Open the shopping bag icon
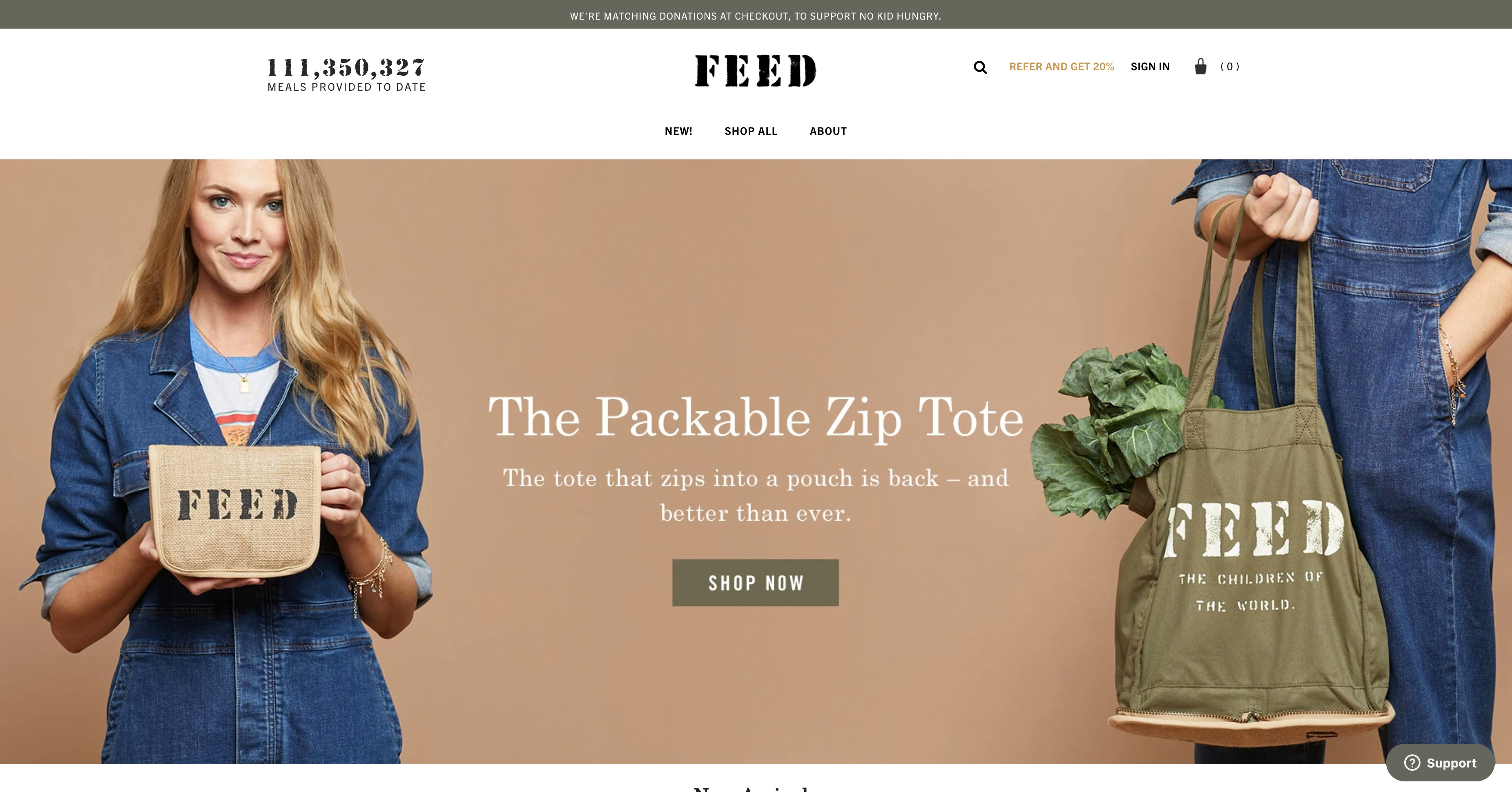This screenshot has height=792, width=1512. pyautogui.click(x=1200, y=66)
